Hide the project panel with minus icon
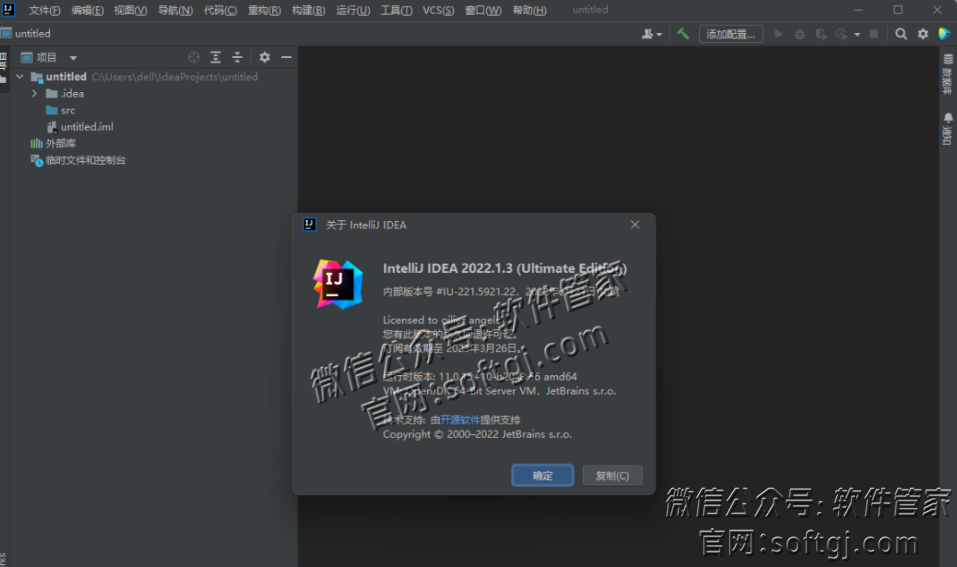The width and height of the screenshot is (957, 567). tap(286, 57)
